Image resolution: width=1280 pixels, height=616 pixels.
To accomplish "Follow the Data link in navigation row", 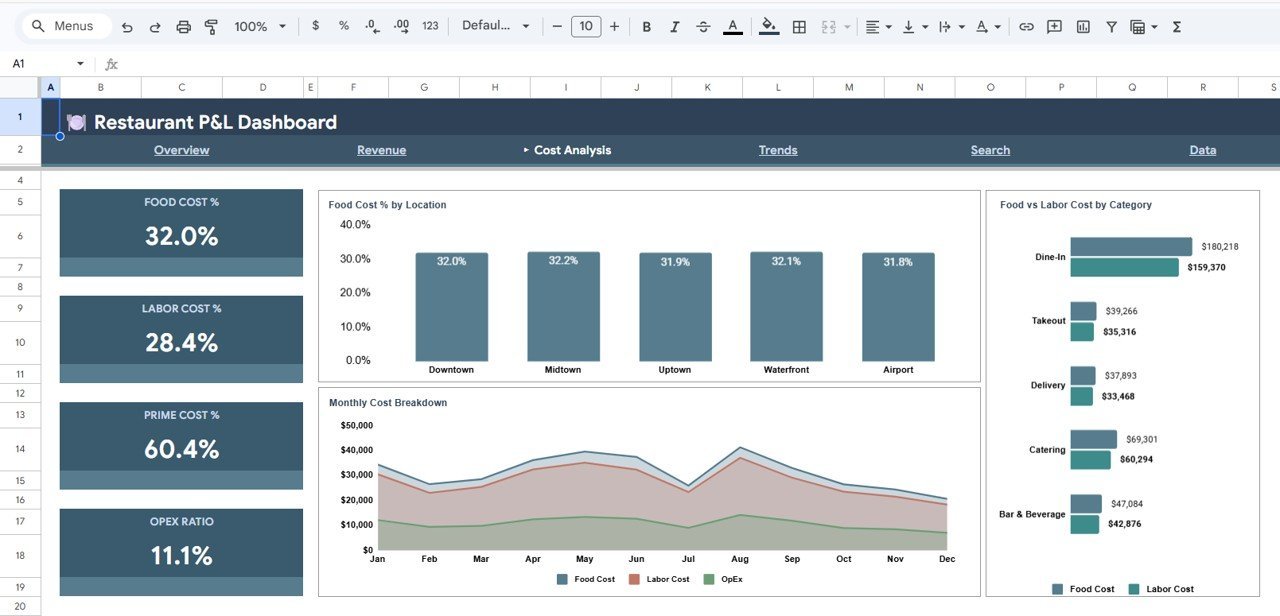I will pyautogui.click(x=1202, y=150).
